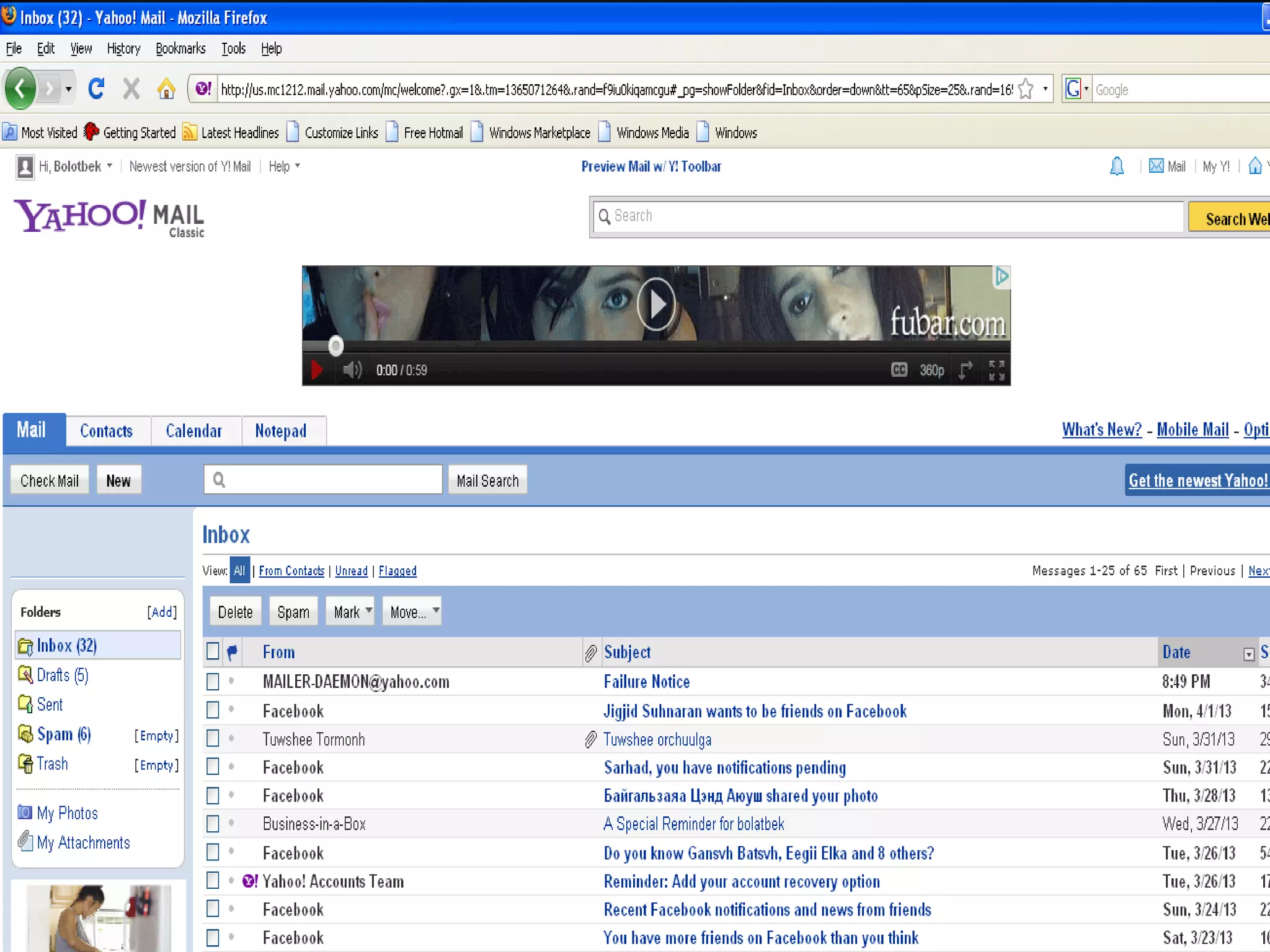
Task: Click the browser back arrow button
Action: point(21,89)
